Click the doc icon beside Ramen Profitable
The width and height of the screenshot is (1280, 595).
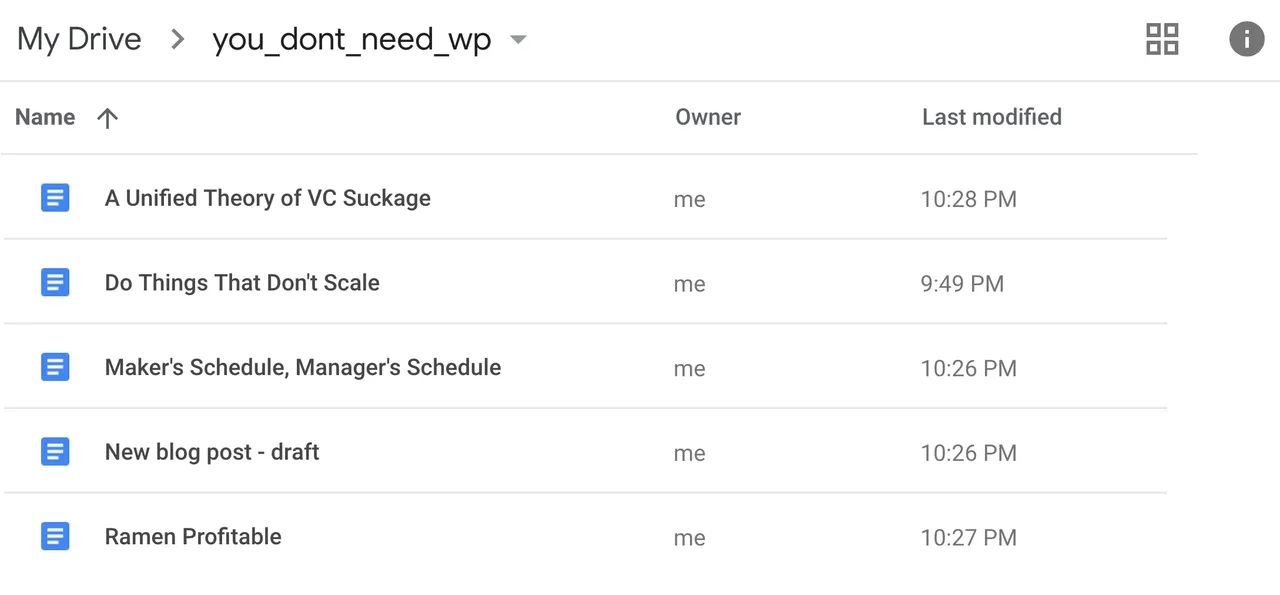(x=55, y=536)
